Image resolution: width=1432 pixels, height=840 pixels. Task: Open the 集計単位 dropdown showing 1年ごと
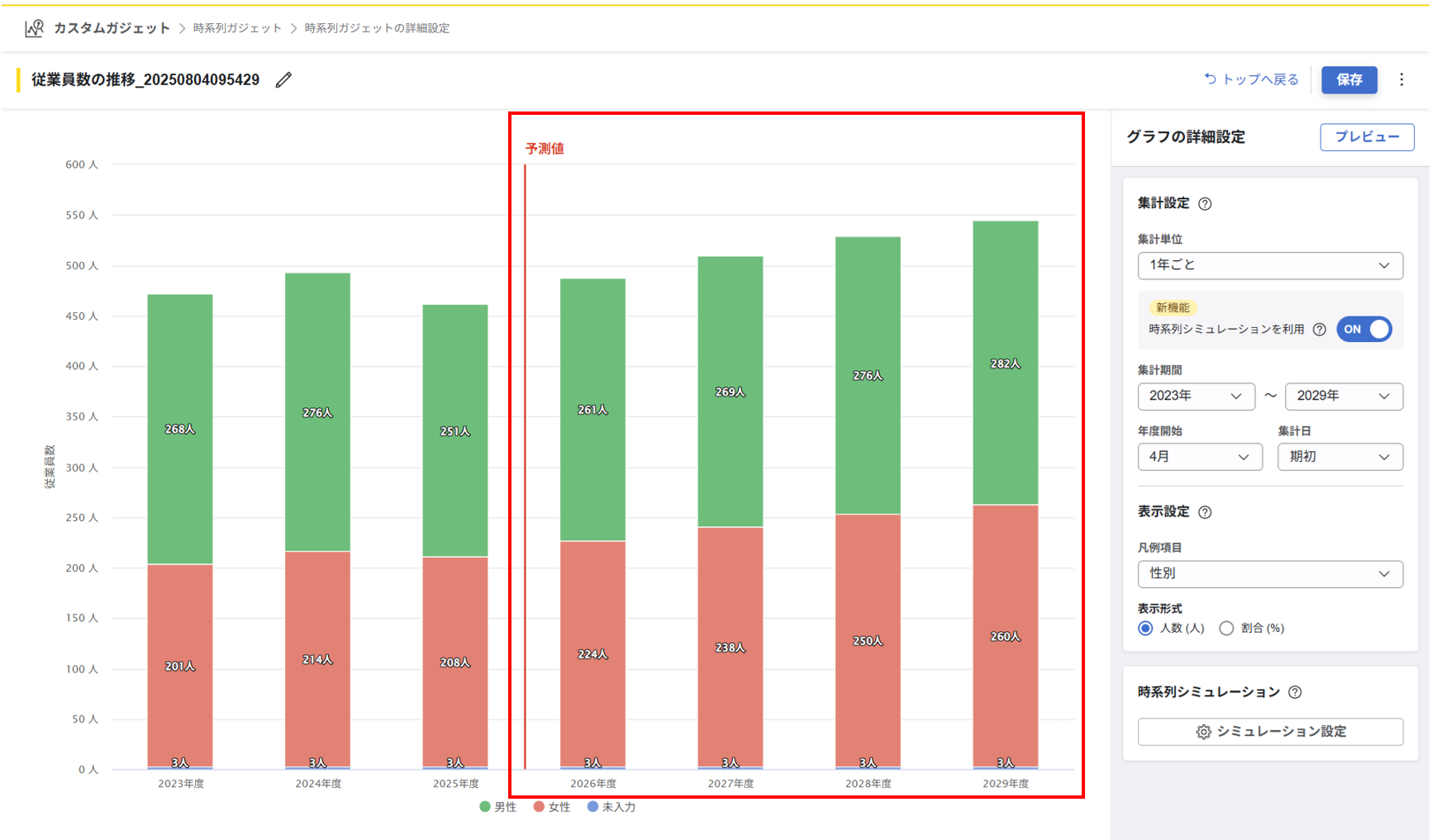[1269, 265]
